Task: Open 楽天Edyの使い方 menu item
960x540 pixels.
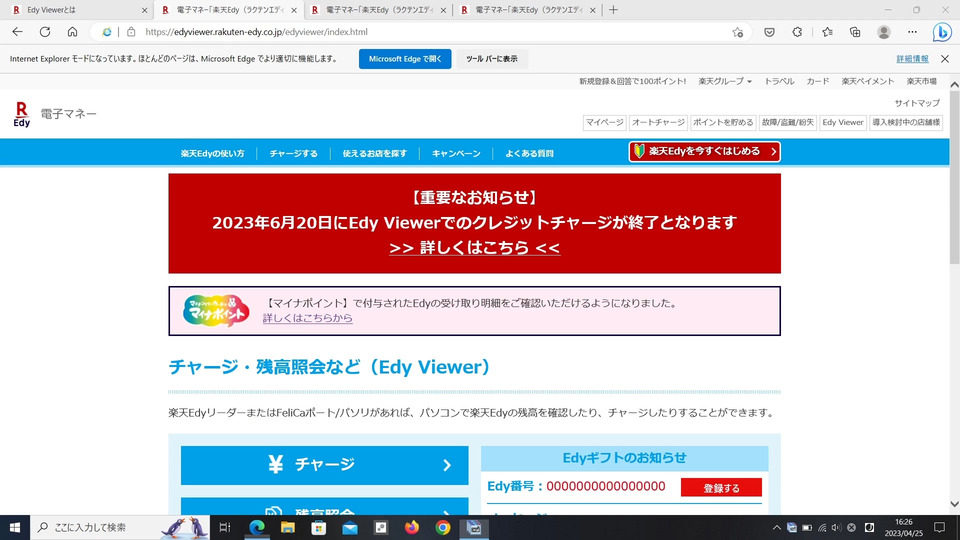Action: pyautogui.click(x=212, y=153)
